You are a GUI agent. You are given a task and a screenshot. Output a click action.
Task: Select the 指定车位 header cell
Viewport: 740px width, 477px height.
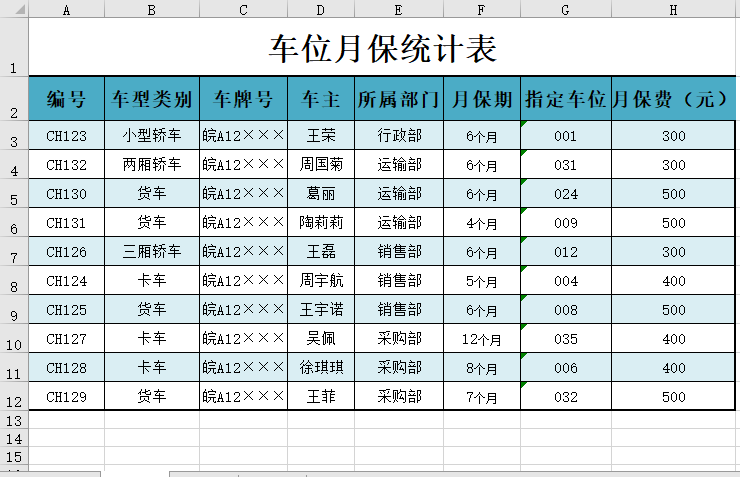565,99
